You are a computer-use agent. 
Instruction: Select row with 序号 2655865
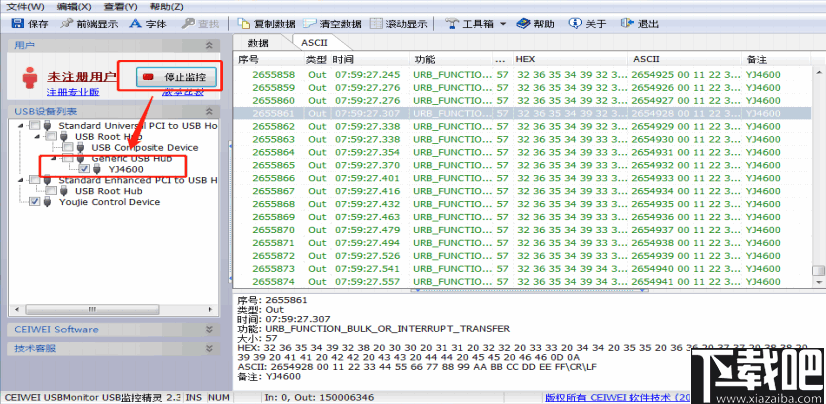pos(523,165)
